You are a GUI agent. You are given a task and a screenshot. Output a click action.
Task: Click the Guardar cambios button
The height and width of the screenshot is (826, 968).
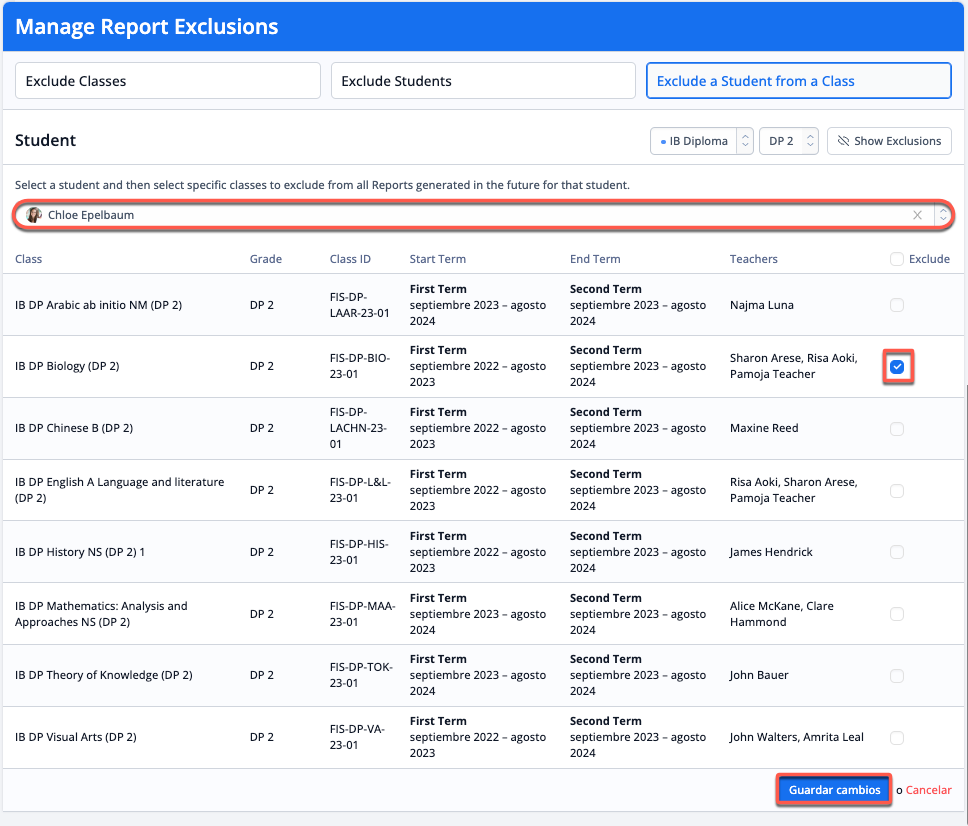click(x=834, y=790)
